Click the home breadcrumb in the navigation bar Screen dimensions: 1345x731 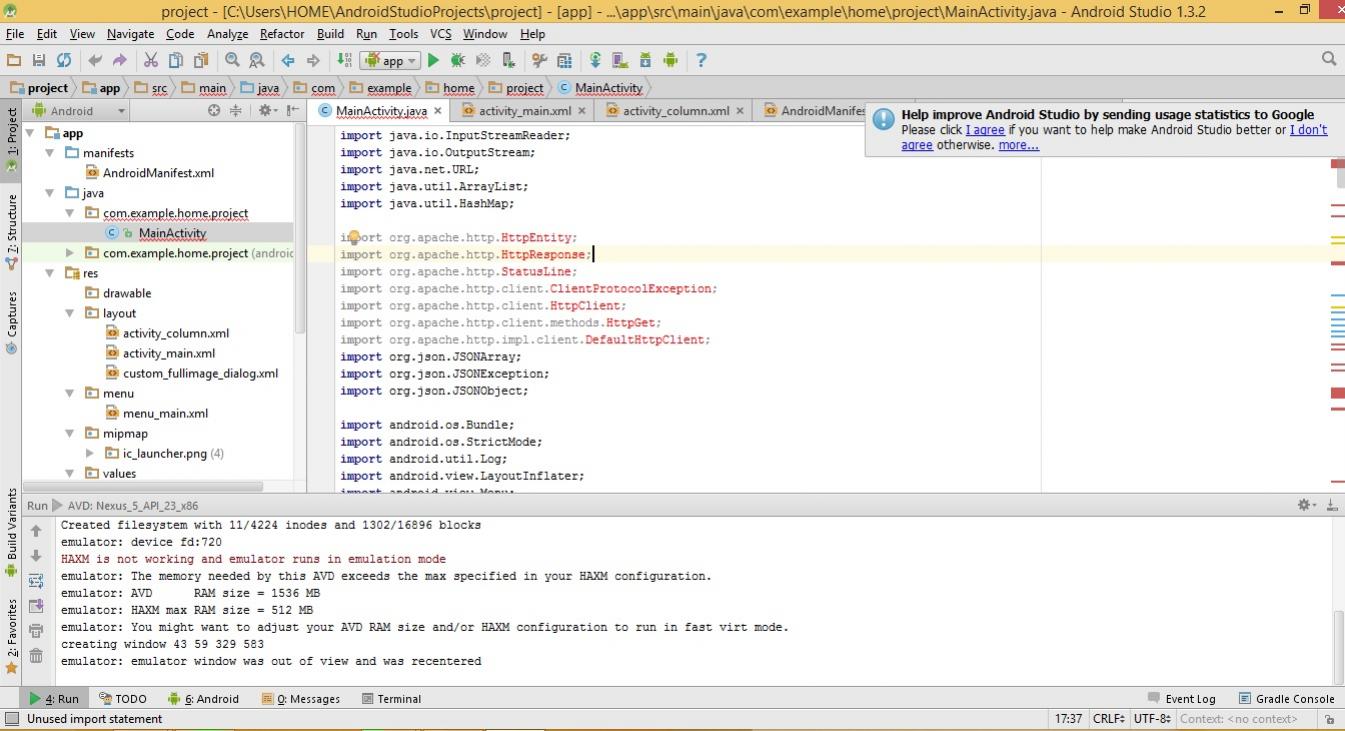450,88
